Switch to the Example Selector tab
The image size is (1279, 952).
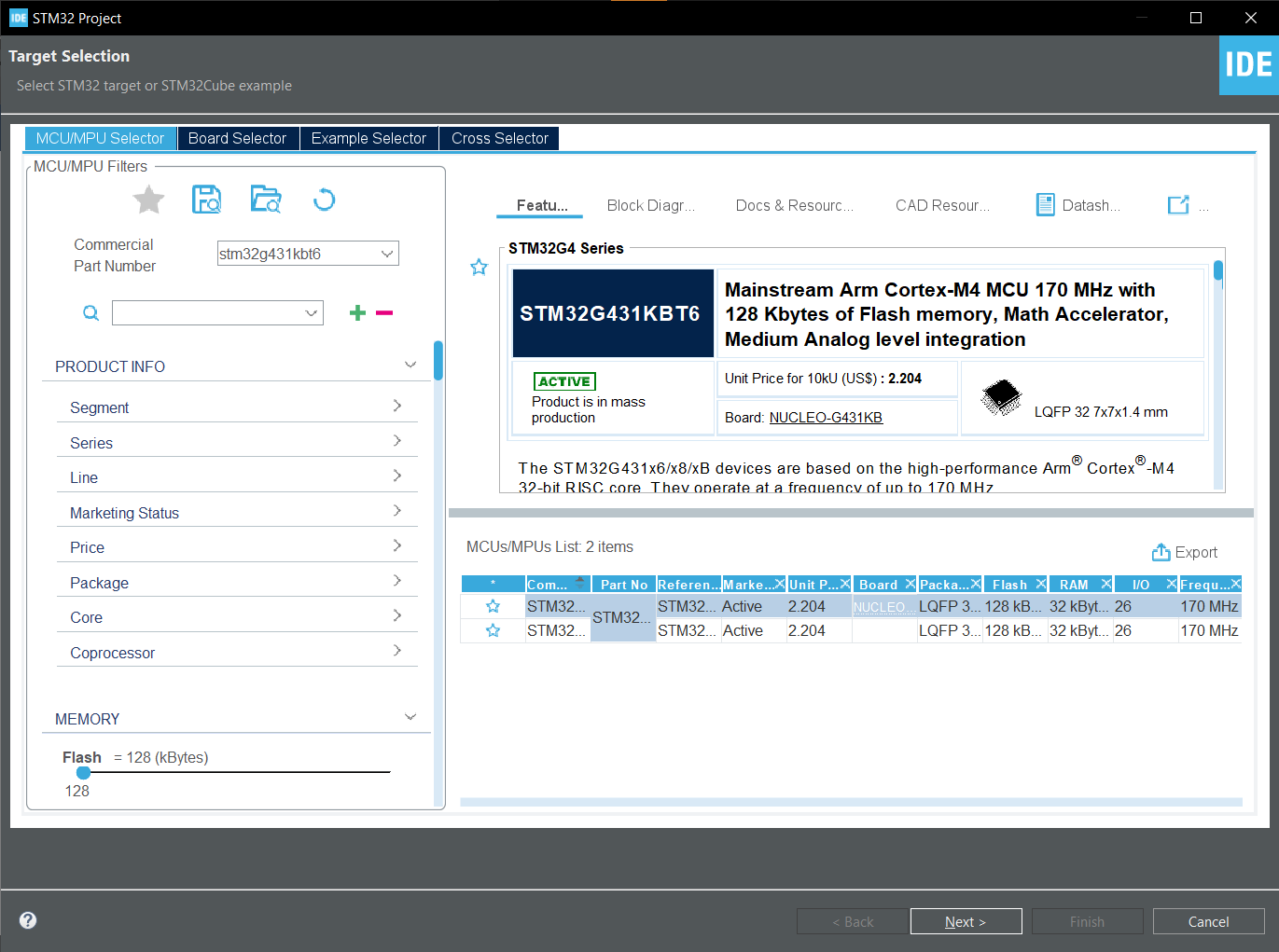368,138
